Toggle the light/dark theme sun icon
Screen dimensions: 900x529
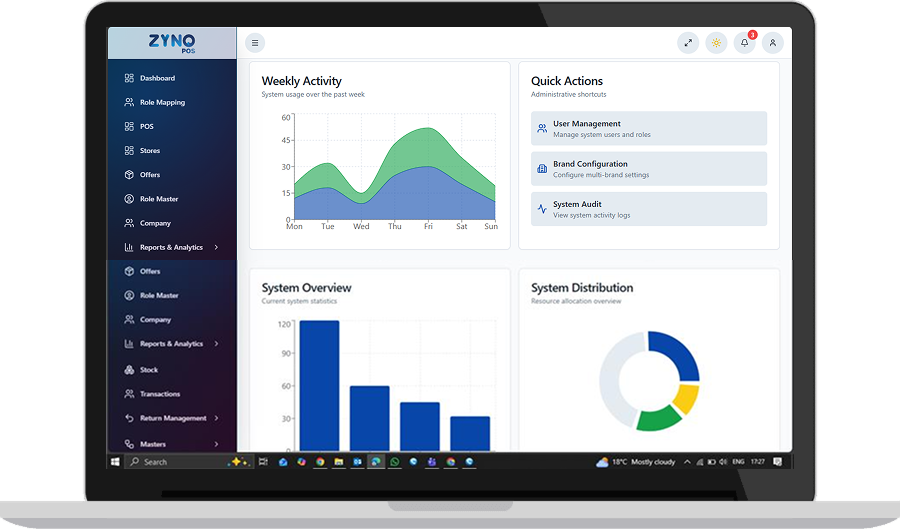[x=716, y=42]
